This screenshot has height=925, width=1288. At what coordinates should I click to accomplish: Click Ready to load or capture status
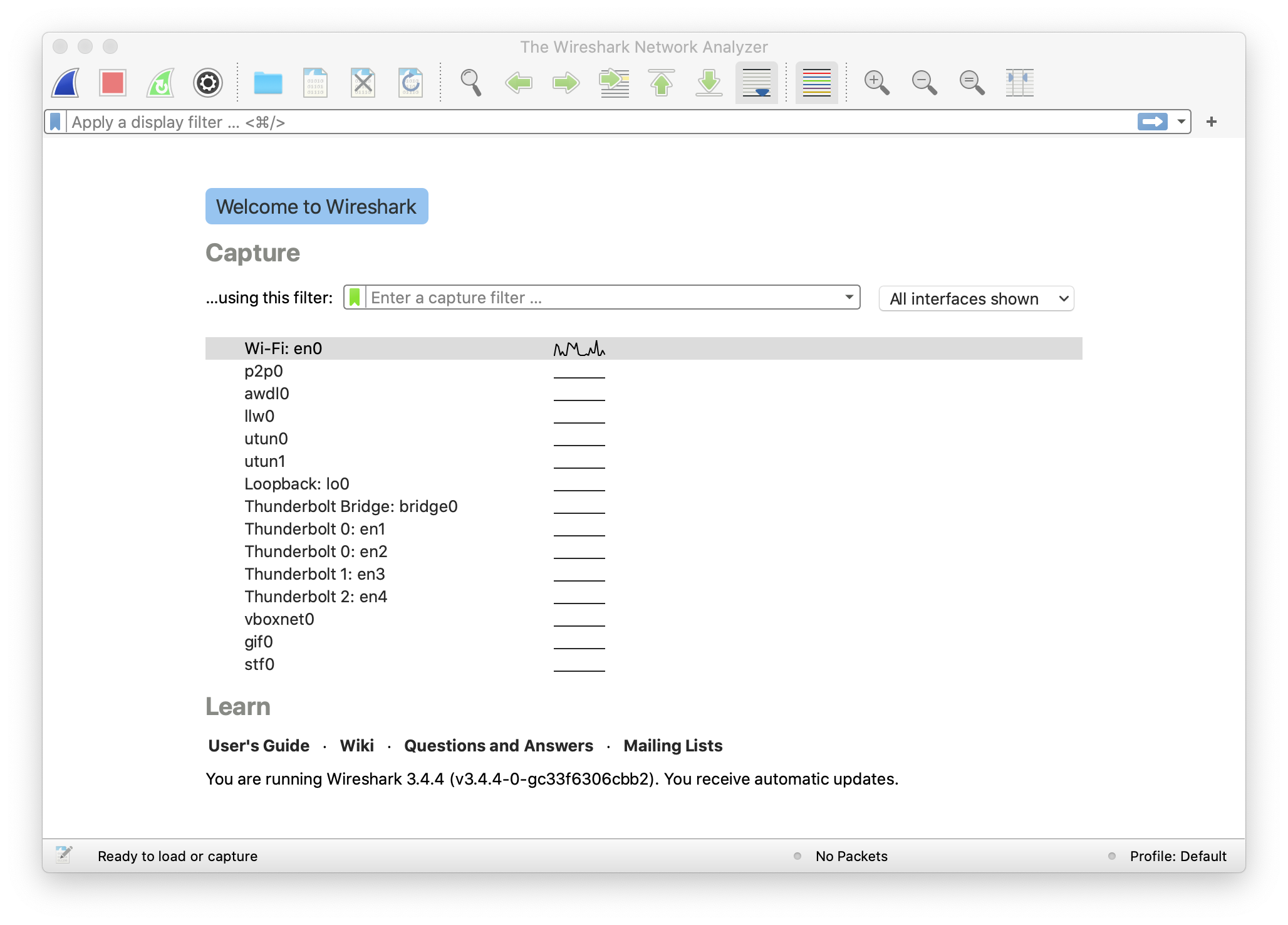tap(177, 856)
